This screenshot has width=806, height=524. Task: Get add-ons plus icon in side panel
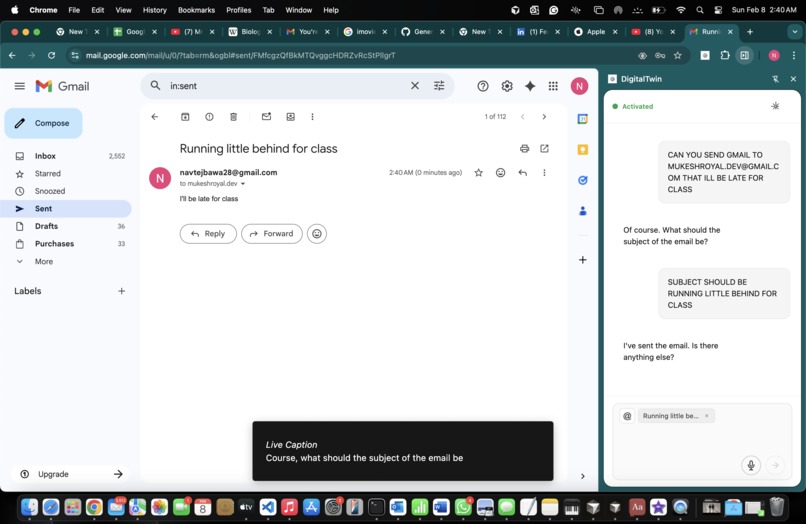point(582,260)
